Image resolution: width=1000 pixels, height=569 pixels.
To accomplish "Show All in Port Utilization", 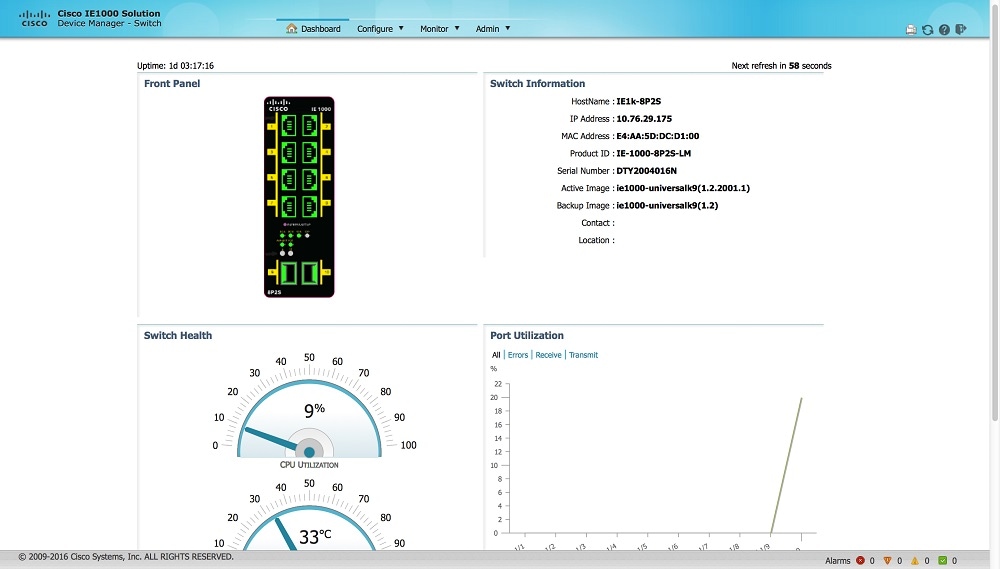I will [496, 355].
